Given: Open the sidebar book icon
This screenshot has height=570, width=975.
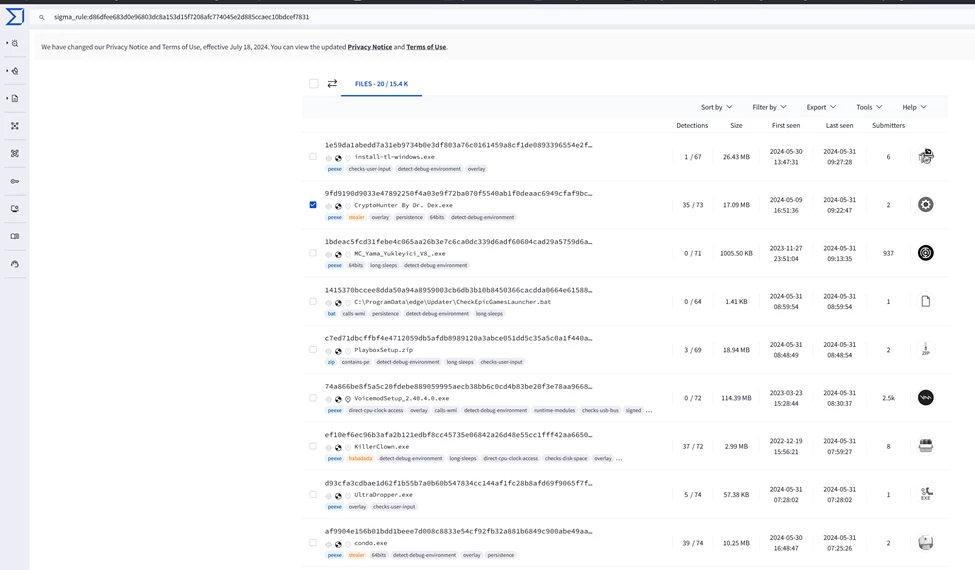Looking at the screenshot, I should pyautogui.click(x=15, y=236).
